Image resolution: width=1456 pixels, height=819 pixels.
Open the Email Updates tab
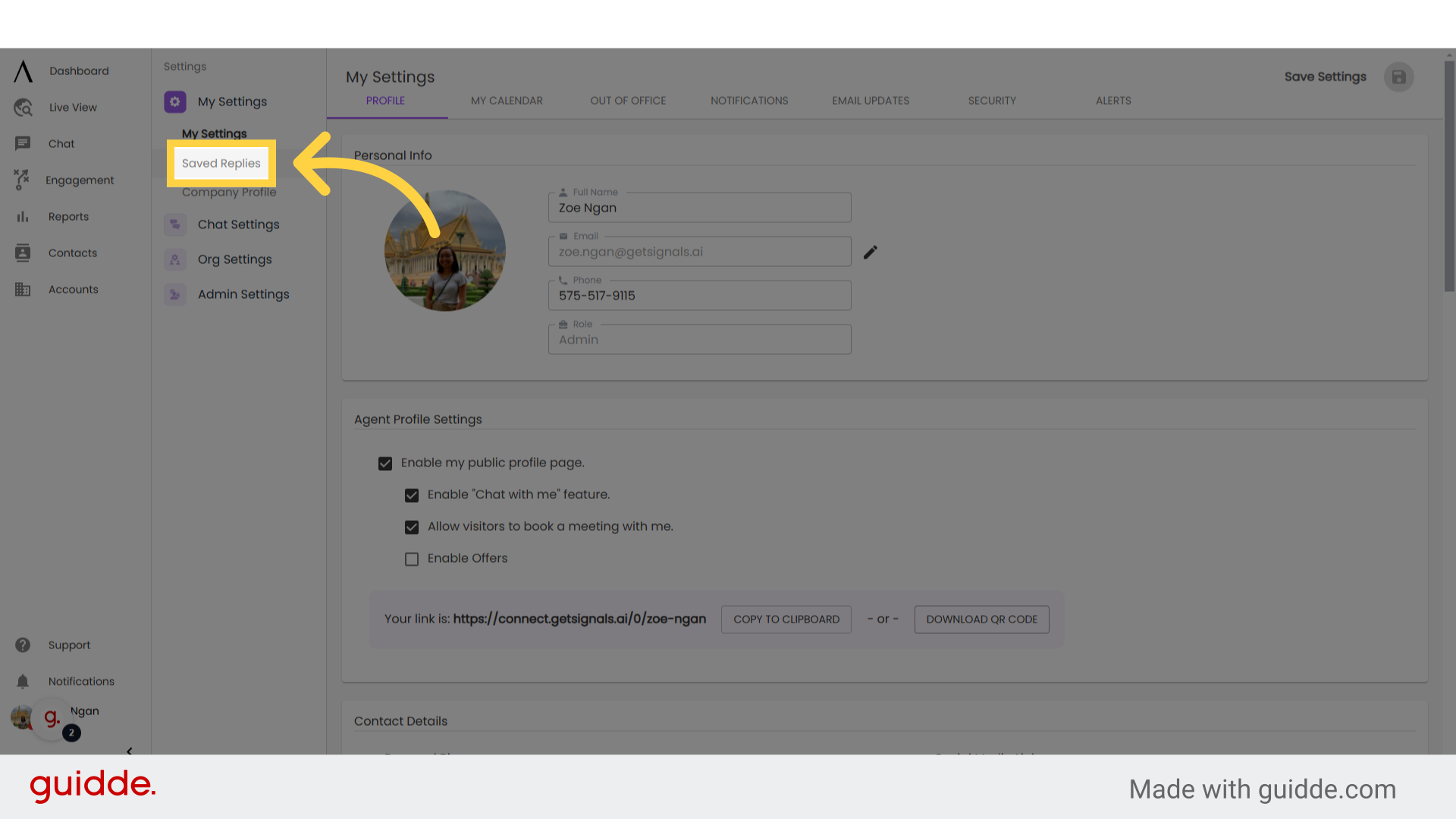tap(871, 101)
